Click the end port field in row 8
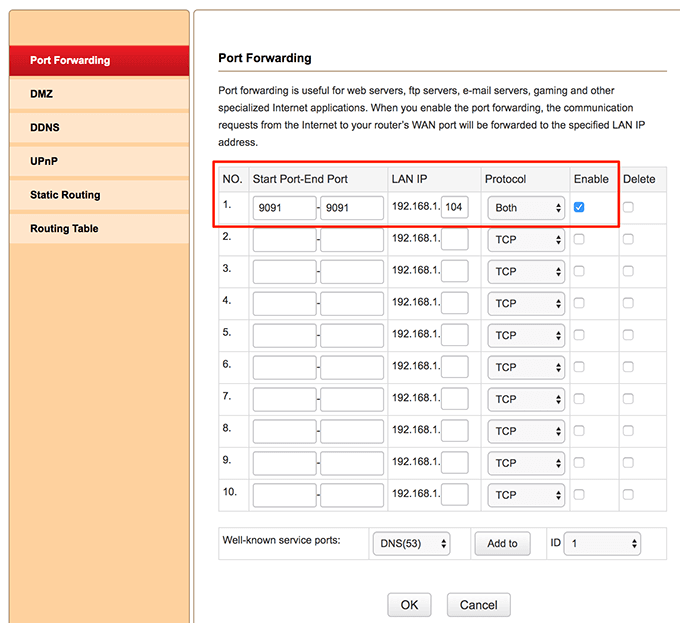Viewport: 680px width, 623px height. click(x=352, y=431)
